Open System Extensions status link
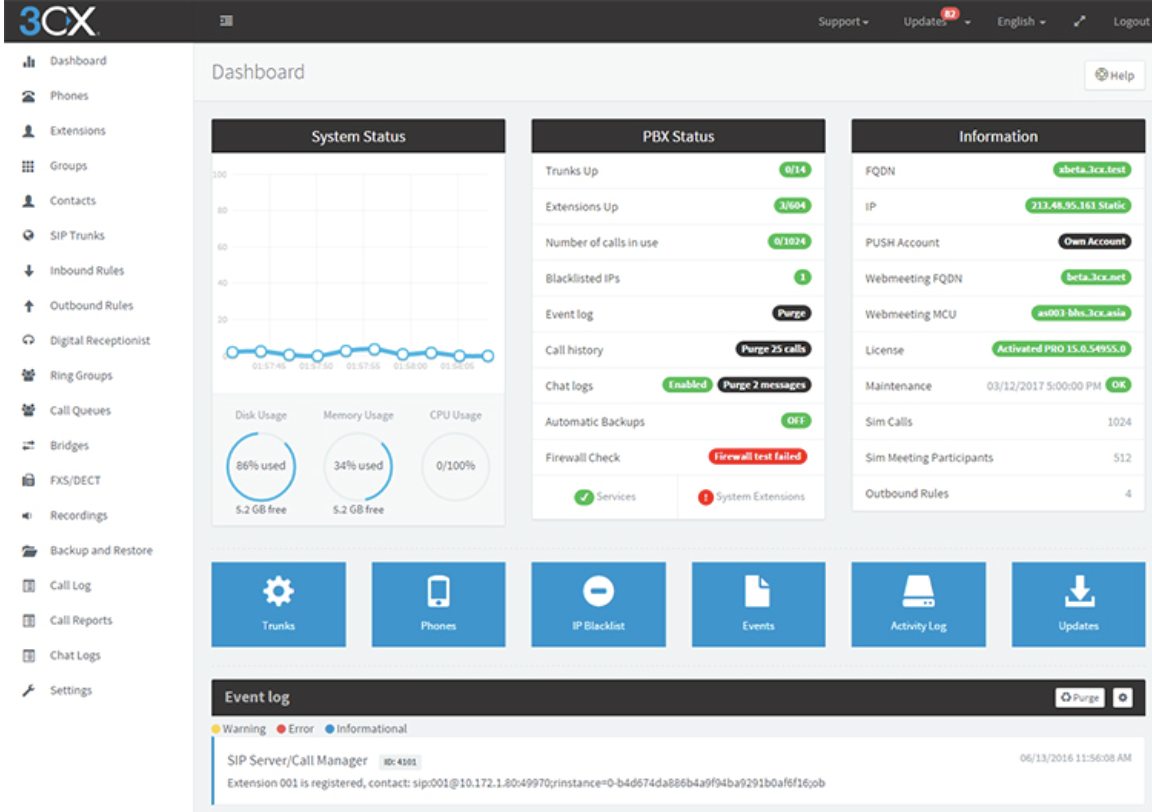This screenshot has height=812, width=1152. point(751,497)
